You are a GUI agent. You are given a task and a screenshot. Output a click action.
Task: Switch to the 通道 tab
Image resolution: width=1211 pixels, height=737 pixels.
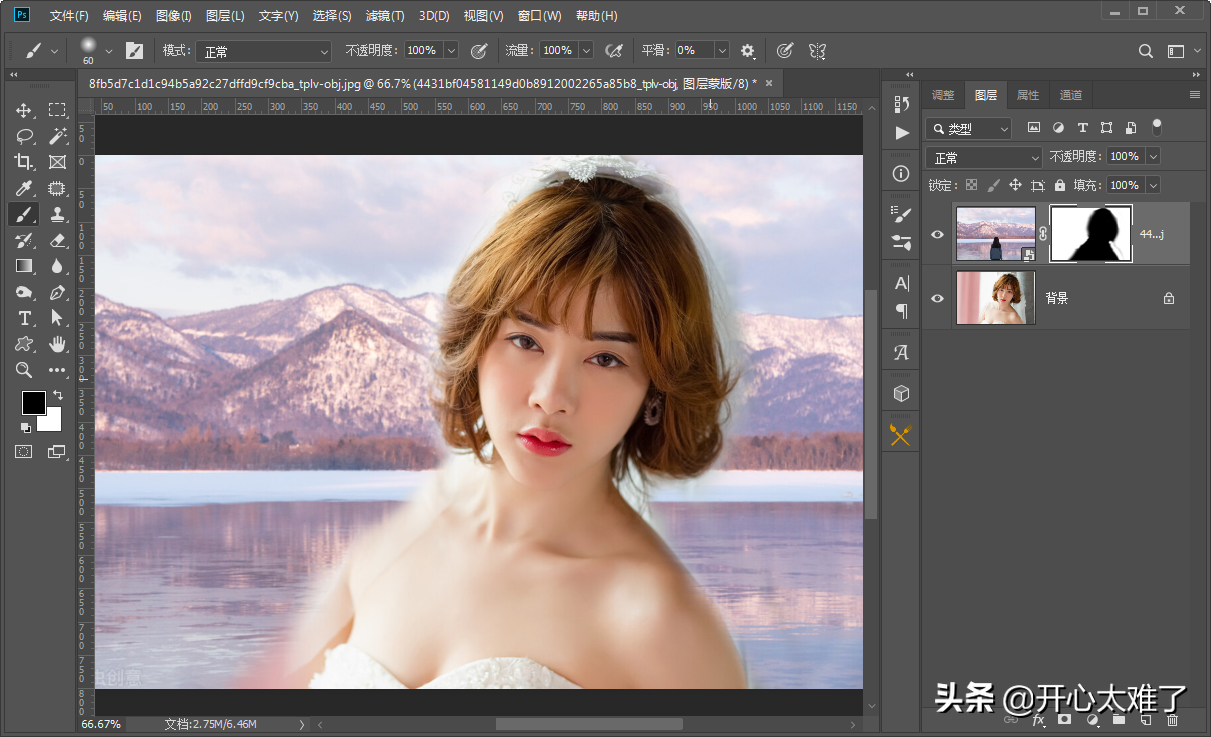pyautogui.click(x=1071, y=95)
